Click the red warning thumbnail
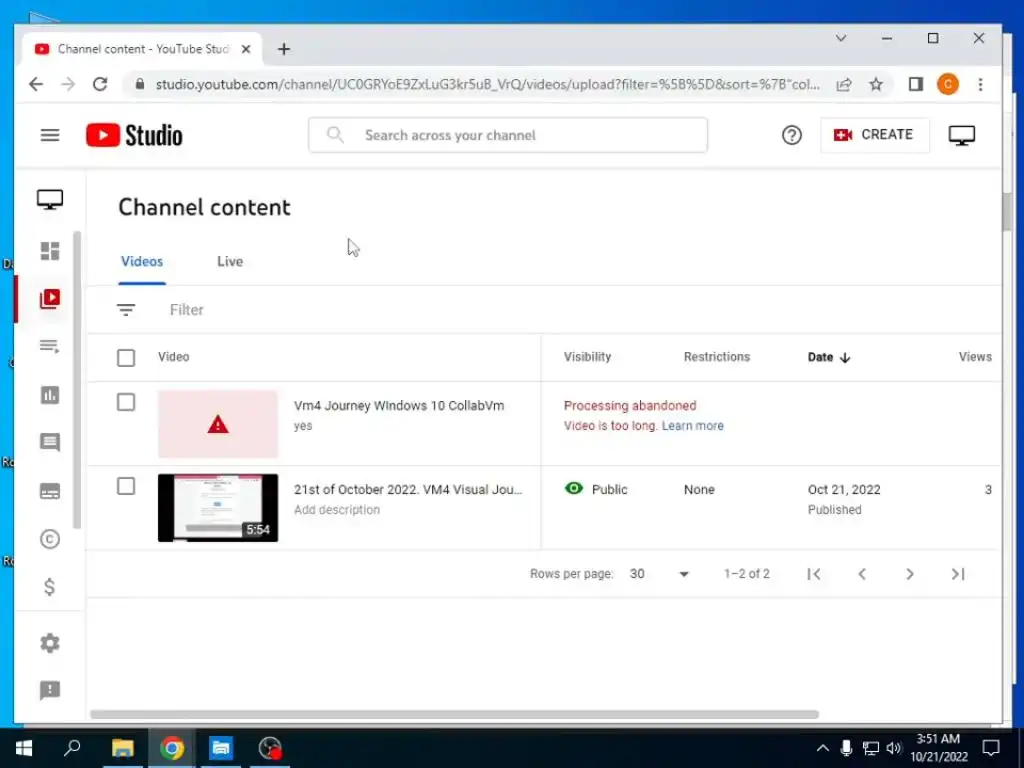Viewport: 1024px width, 768px height. [218, 424]
